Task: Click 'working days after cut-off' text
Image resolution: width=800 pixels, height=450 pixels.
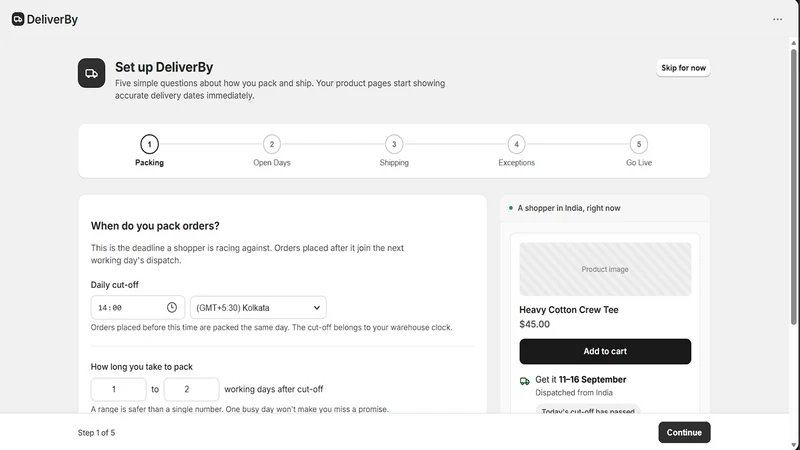Action: click(x=273, y=389)
